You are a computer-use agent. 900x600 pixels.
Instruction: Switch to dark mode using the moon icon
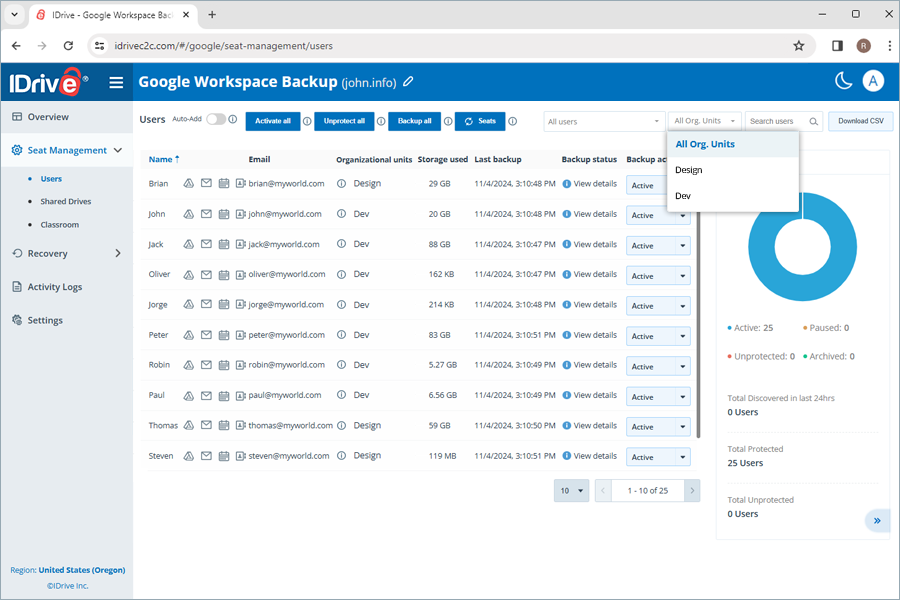coord(843,81)
